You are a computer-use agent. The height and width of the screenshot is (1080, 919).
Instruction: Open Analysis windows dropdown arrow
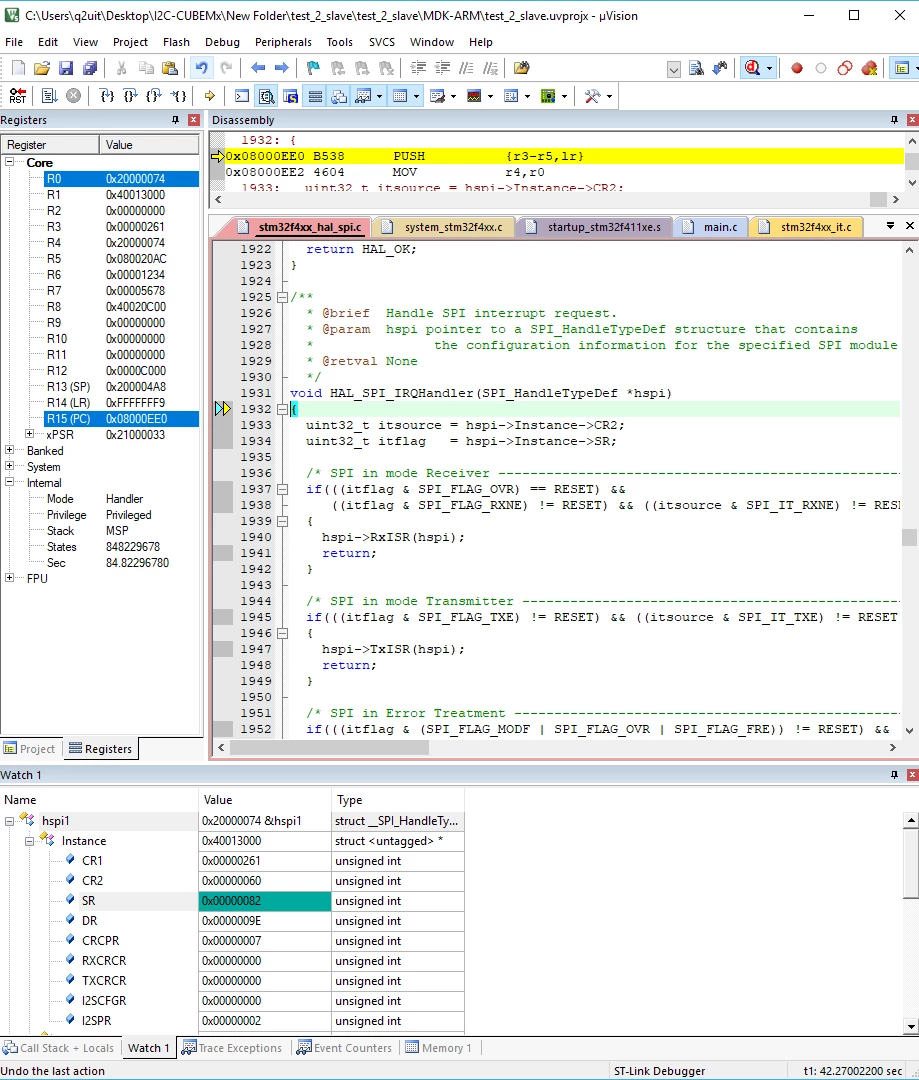coord(491,96)
